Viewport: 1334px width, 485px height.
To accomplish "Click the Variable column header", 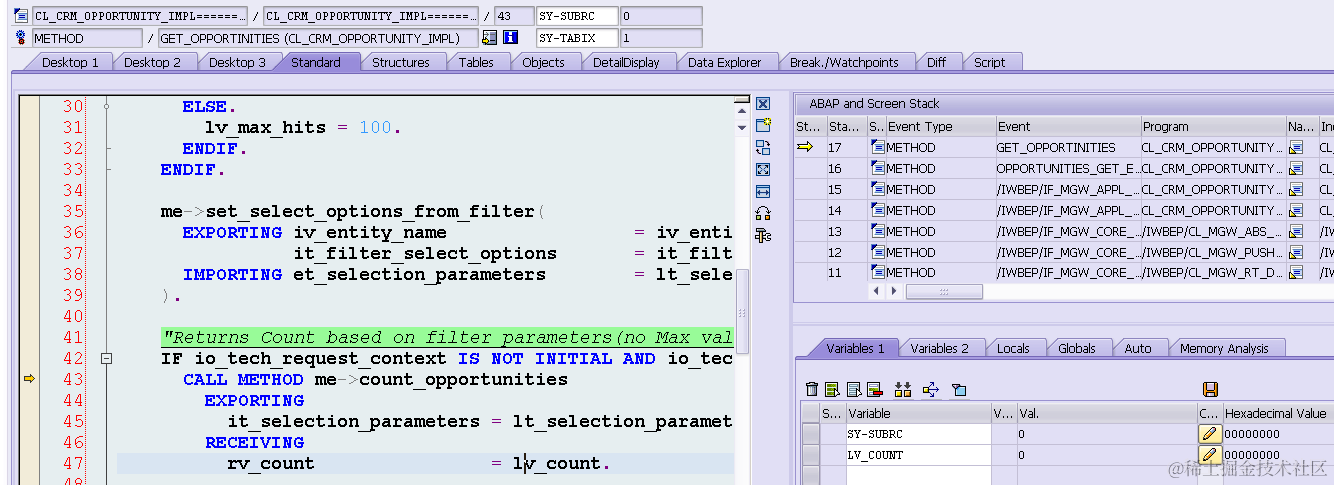I will click(918, 413).
